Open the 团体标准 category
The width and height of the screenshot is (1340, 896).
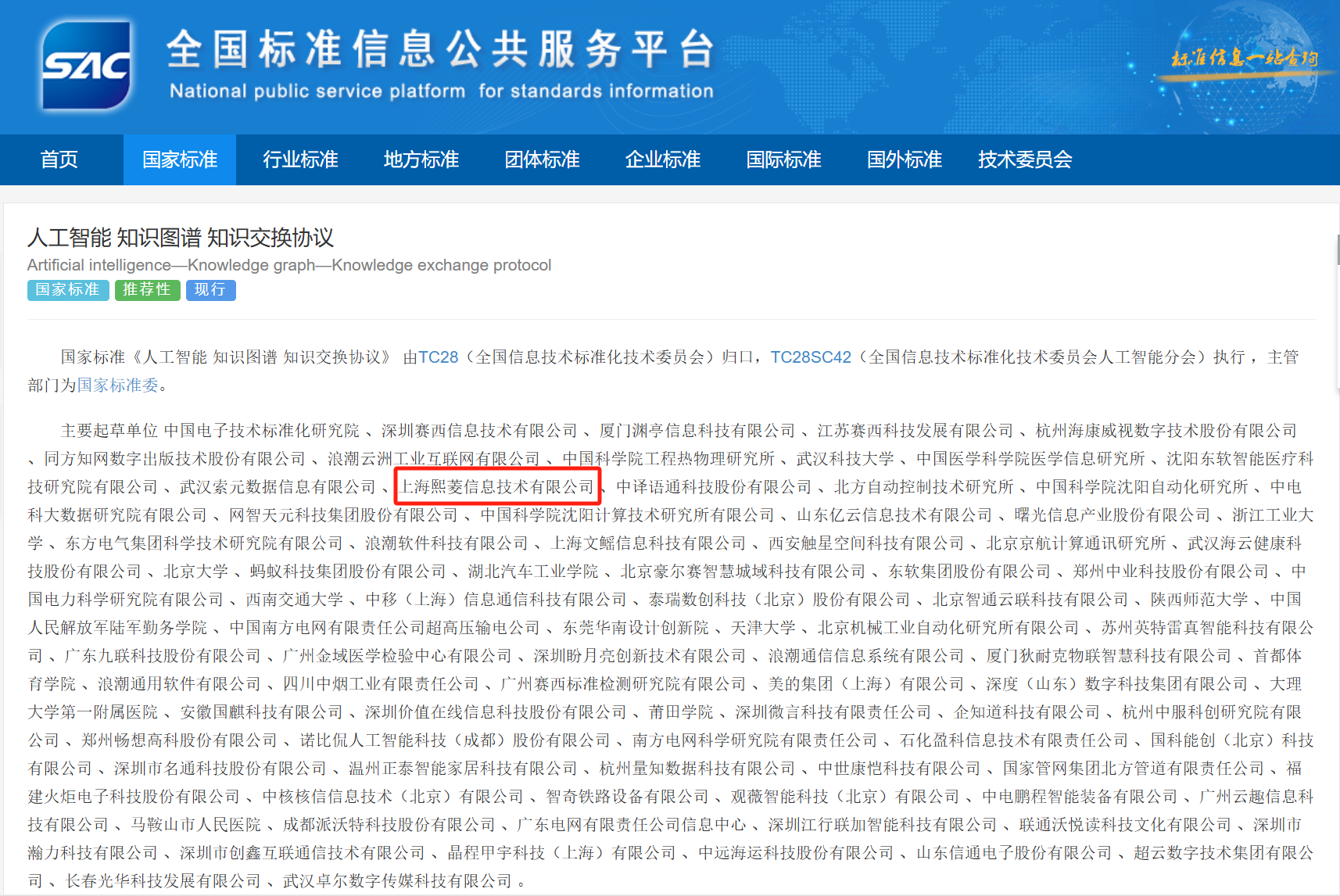(542, 159)
